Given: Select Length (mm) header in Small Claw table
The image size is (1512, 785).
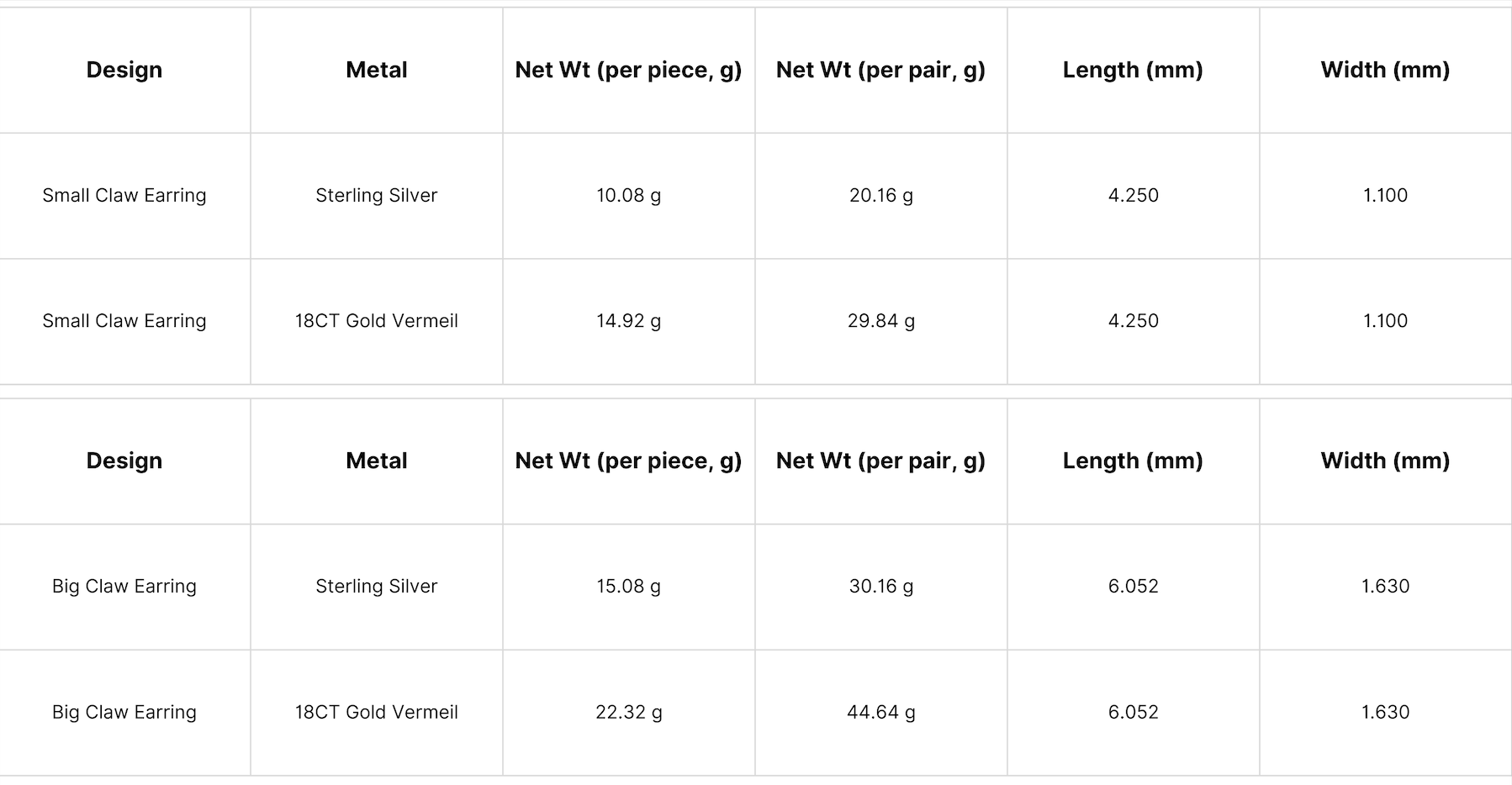Looking at the screenshot, I should point(1132,70).
